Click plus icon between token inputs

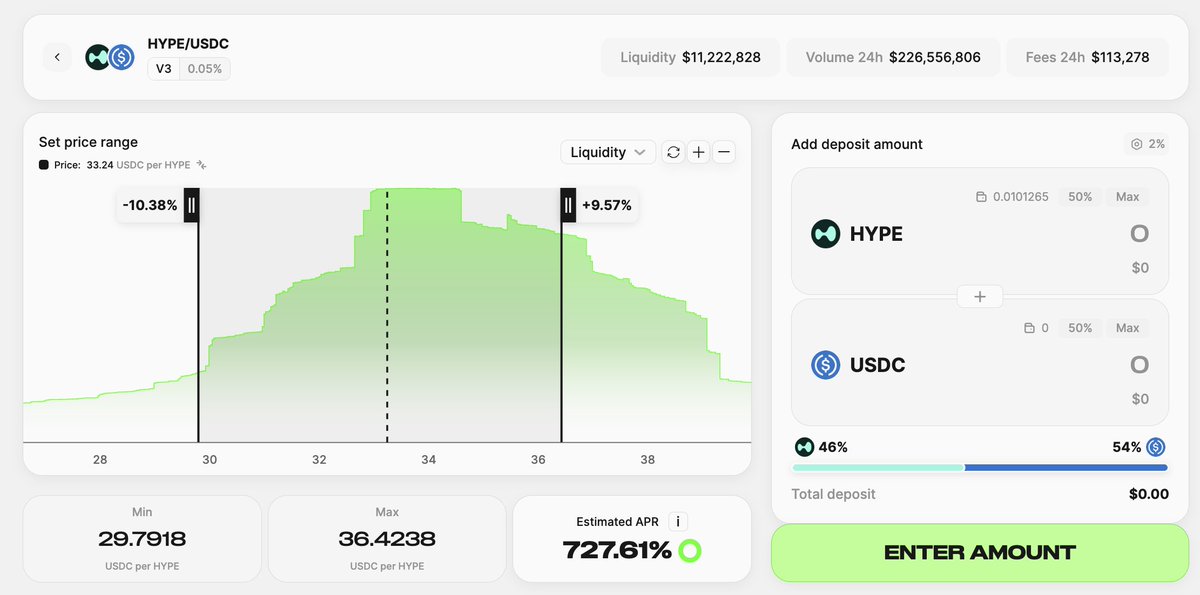click(x=980, y=296)
